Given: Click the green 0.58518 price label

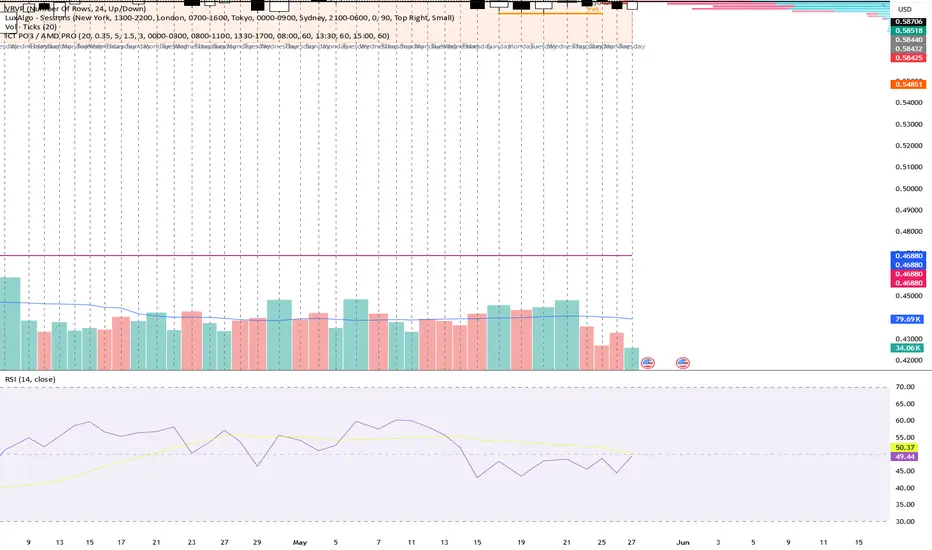Looking at the screenshot, I should 908,30.
